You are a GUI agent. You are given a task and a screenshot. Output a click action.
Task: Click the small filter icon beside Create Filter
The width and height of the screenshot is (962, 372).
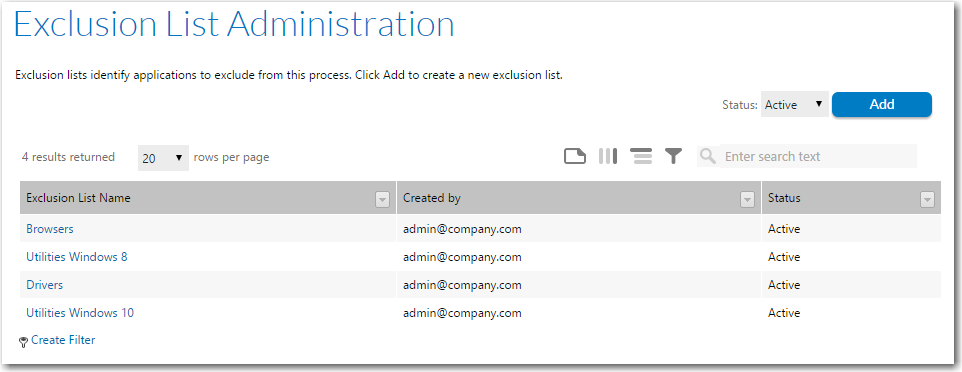[24, 343]
